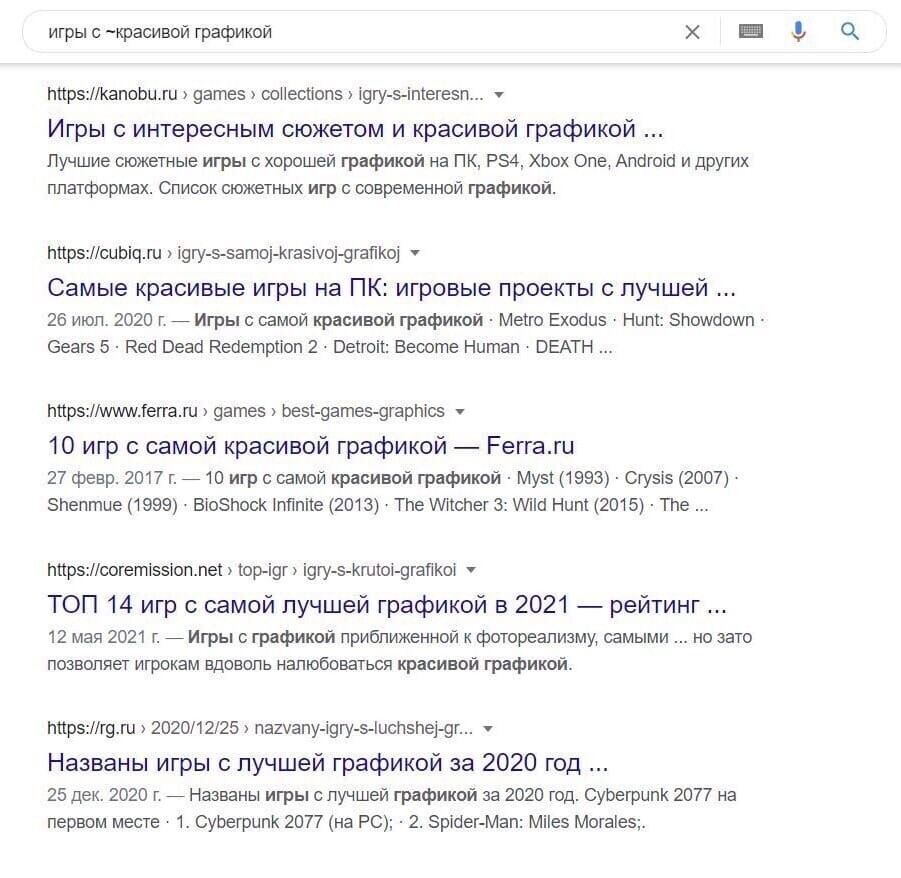
Task: Open the on-screen keyboard icon
Action: click(750, 32)
